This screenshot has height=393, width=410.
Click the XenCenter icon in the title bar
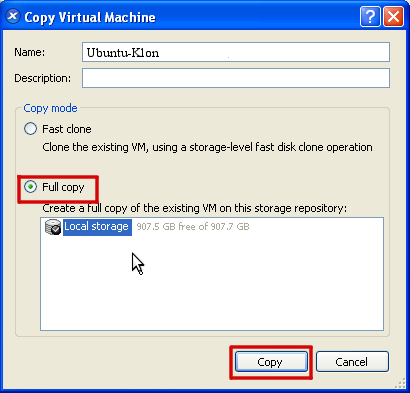coord(13,16)
